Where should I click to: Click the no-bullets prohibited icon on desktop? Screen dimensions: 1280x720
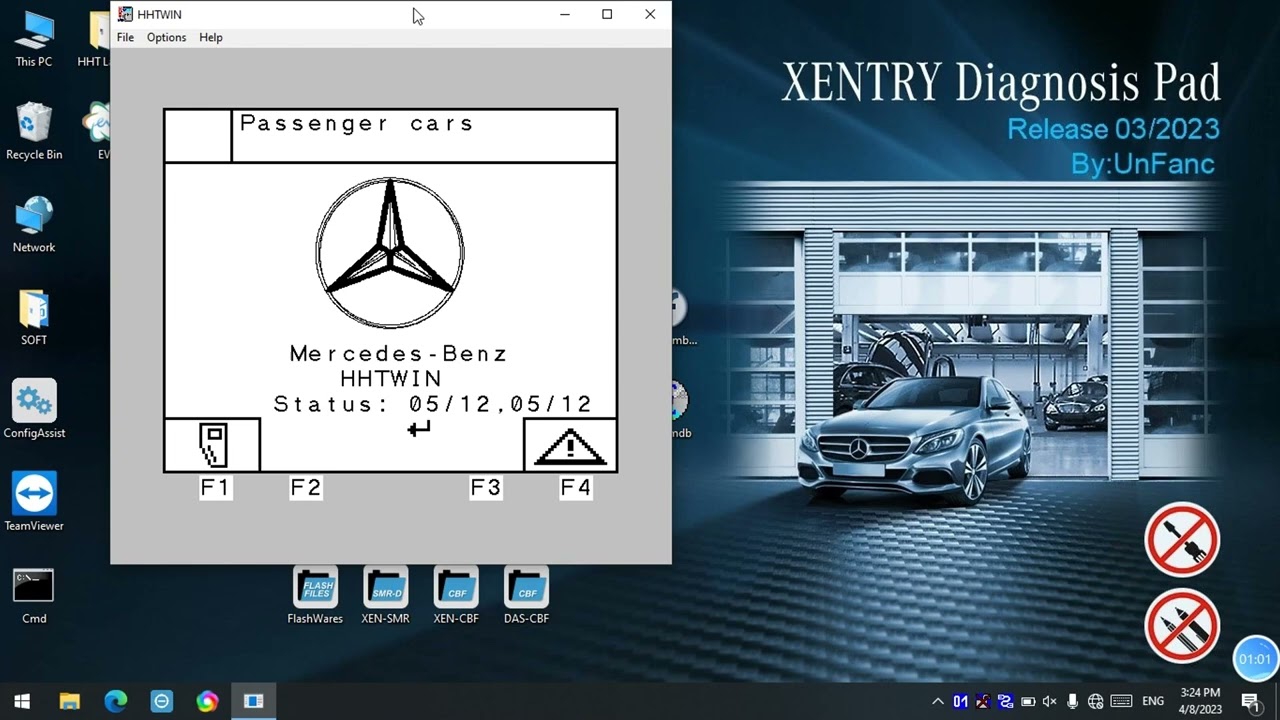(x=1182, y=626)
